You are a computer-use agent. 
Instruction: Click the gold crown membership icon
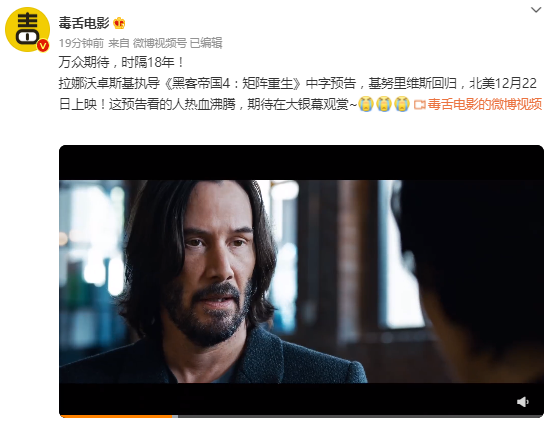coord(119,23)
